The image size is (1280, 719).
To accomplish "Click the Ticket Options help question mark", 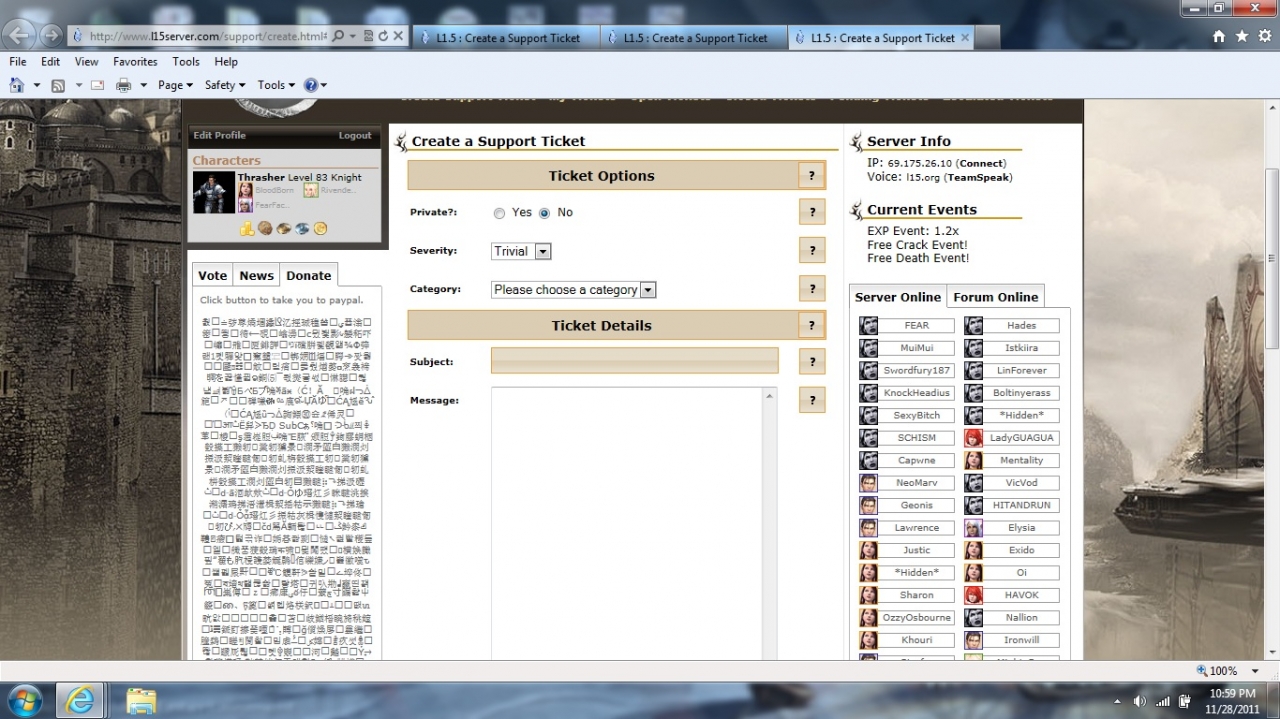I will point(812,176).
